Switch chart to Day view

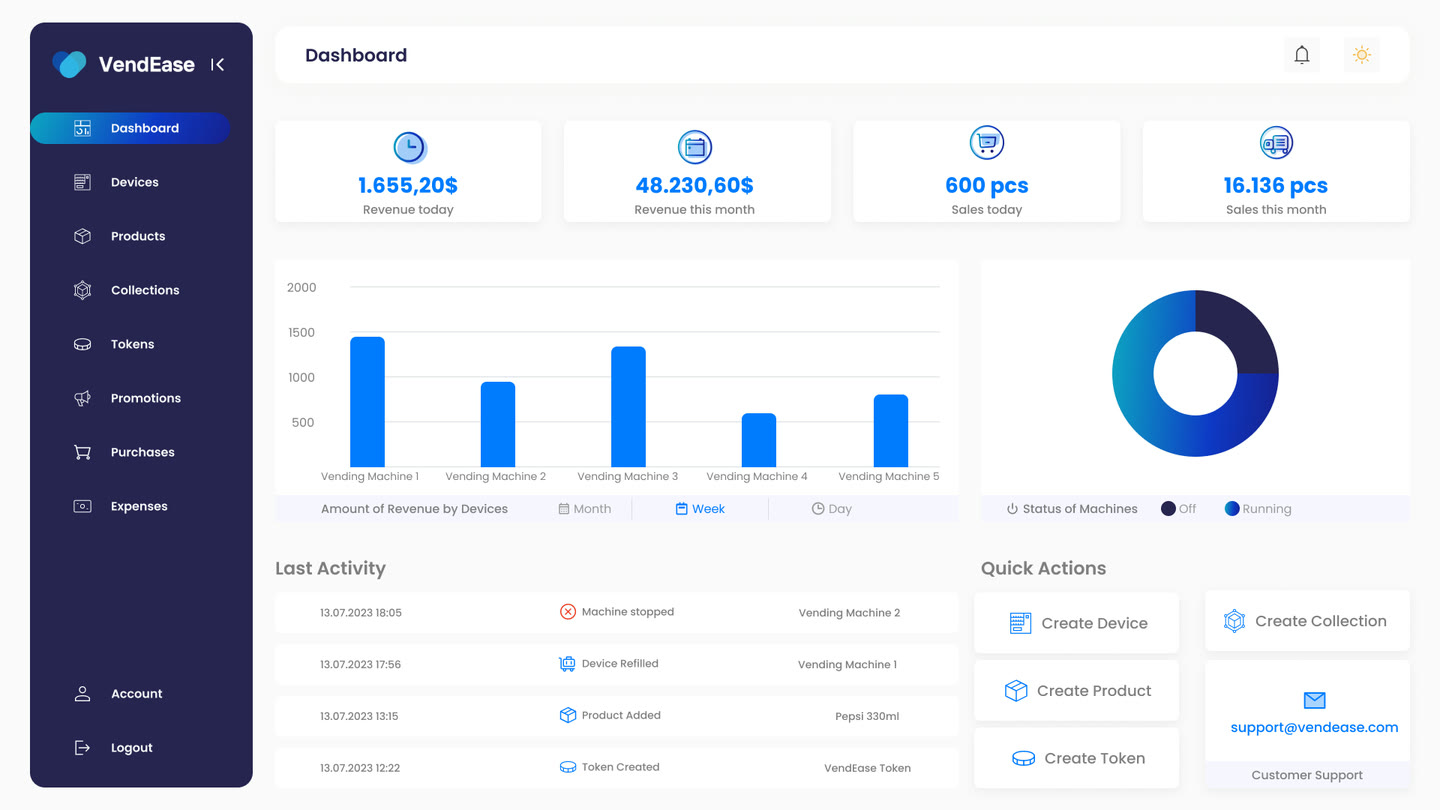click(x=832, y=509)
